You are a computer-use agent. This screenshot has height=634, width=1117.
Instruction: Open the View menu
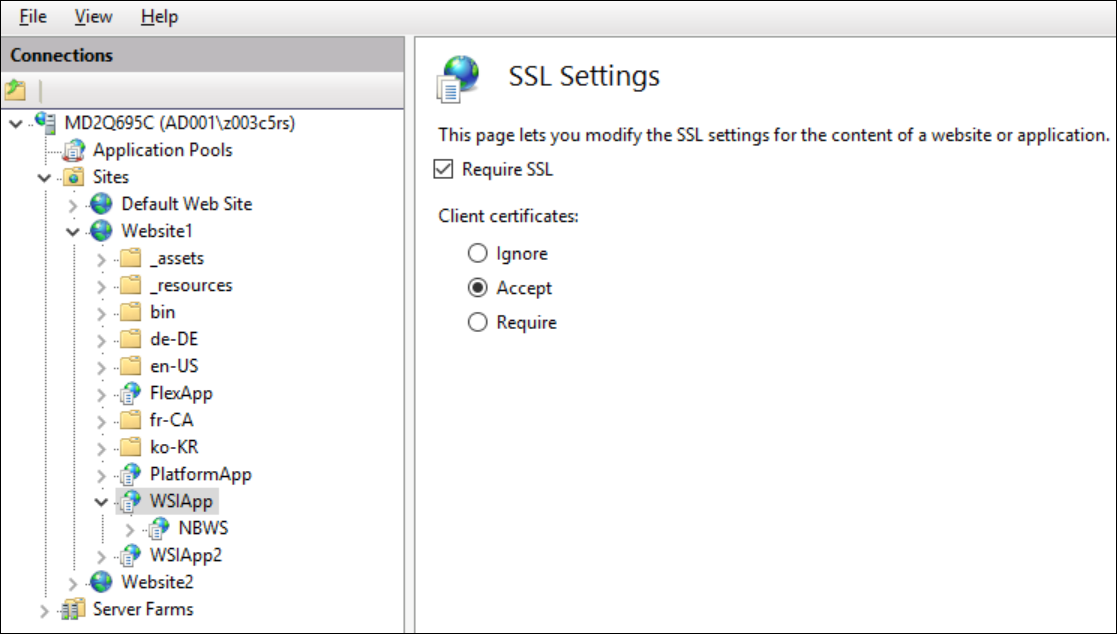(x=93, y=17)
